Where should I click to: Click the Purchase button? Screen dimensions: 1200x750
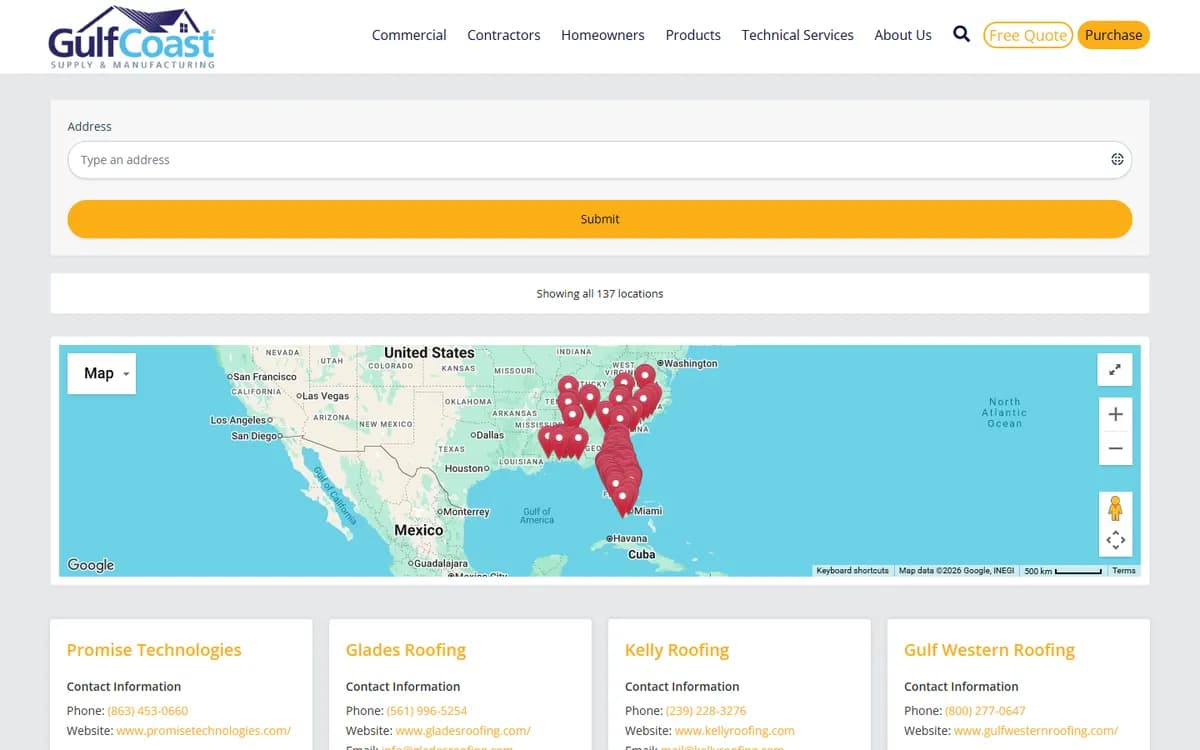1113,35
